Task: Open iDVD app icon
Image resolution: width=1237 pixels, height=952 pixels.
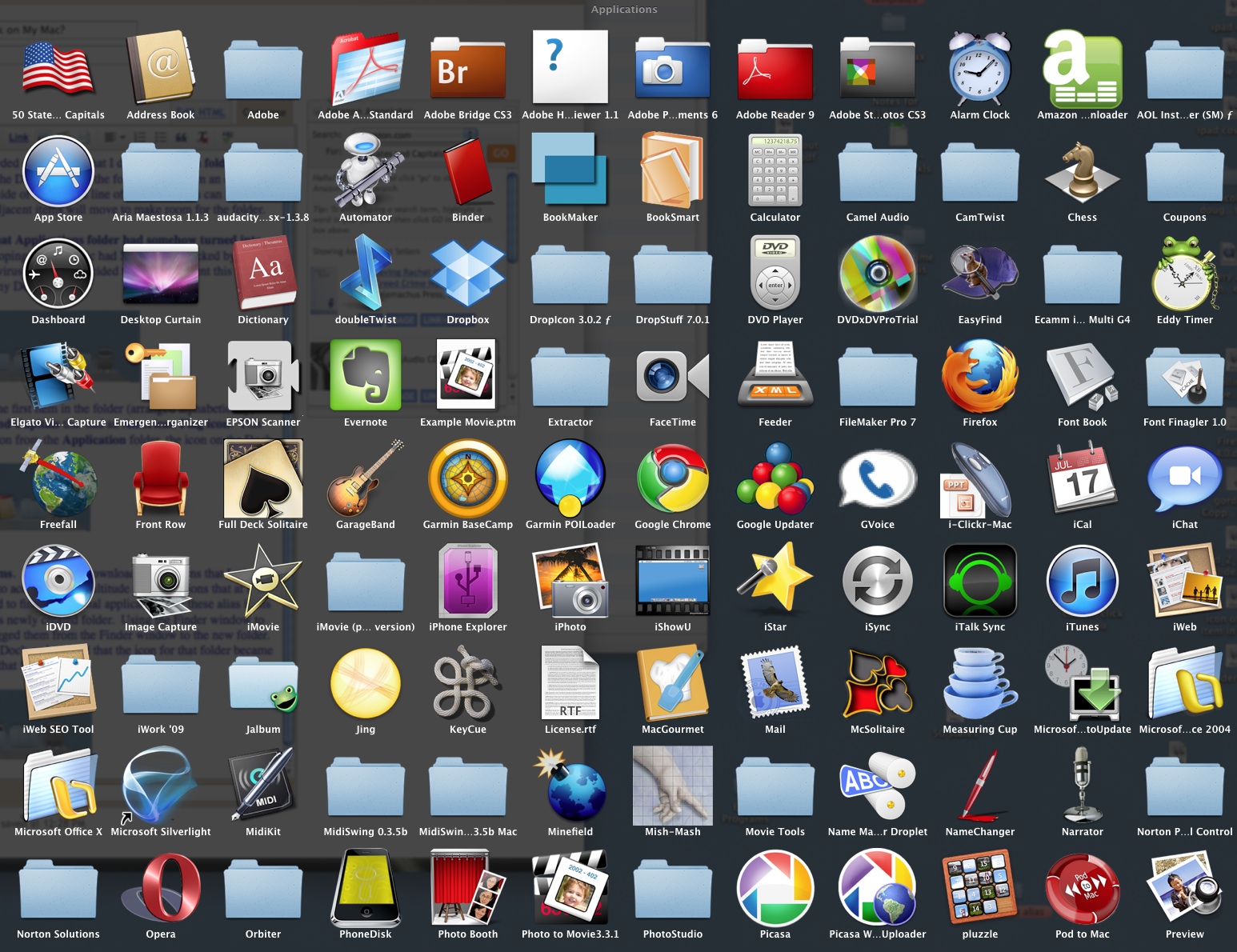Action: coord(58,580)
